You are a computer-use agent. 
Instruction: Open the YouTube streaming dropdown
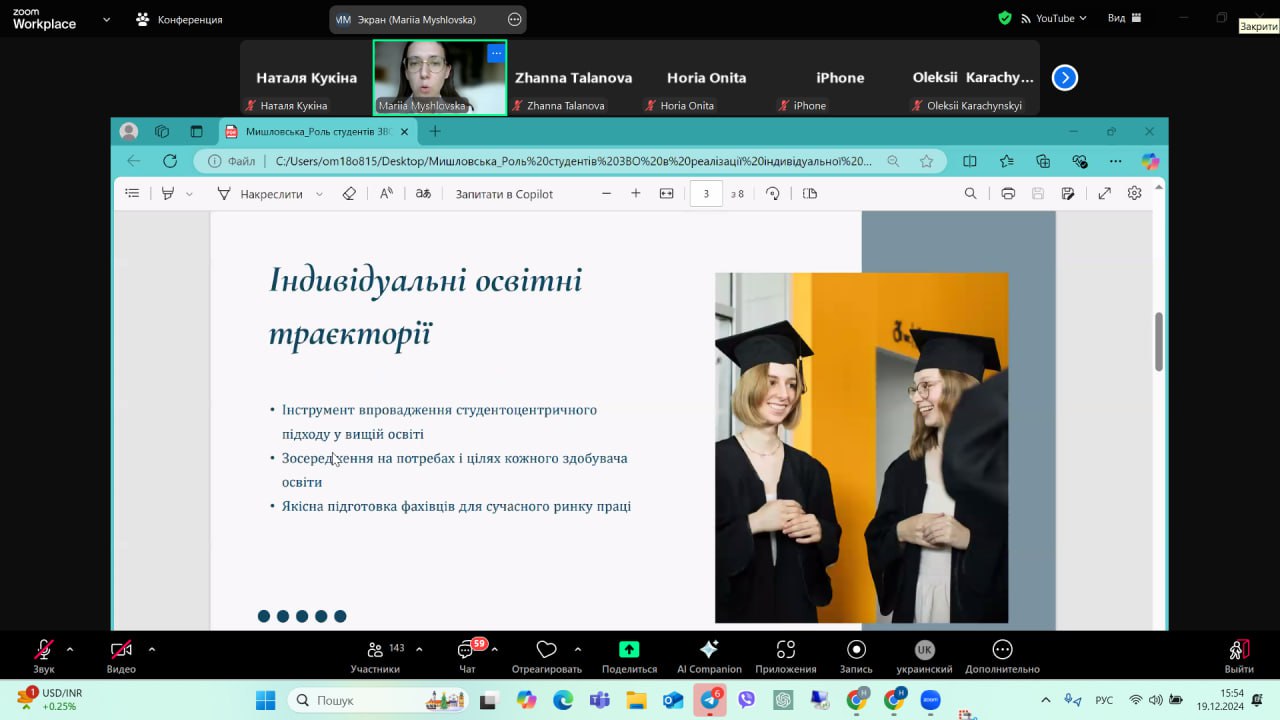1062,18
